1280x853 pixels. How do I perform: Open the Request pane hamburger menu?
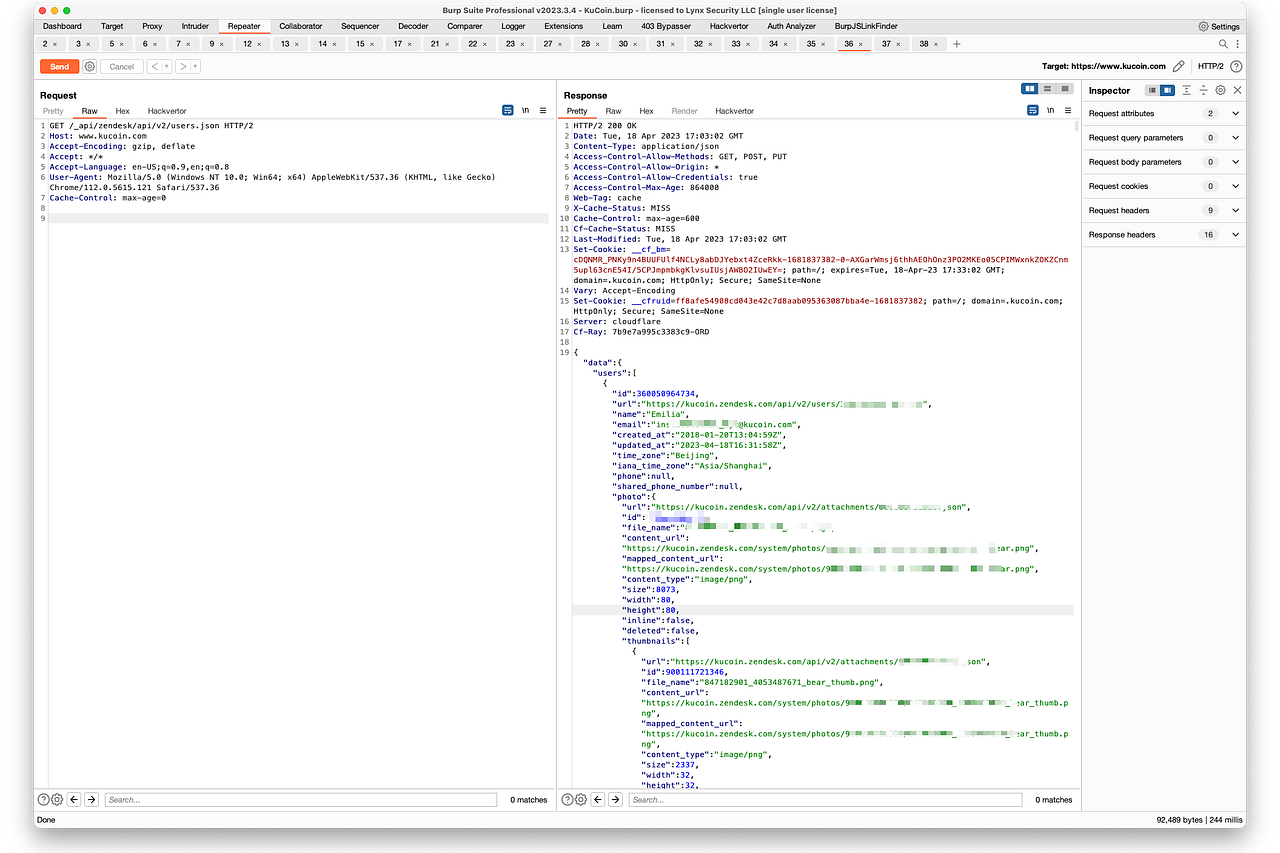point(543,110)
